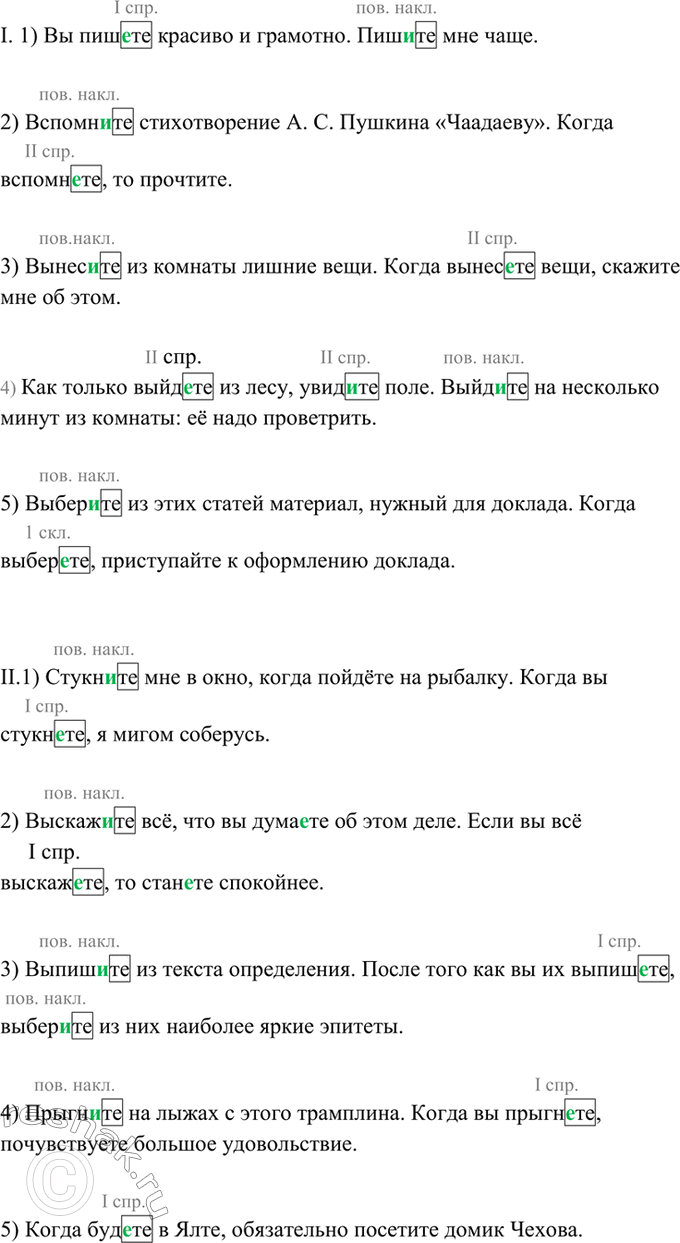Viewport: 680px width, 1243px height.
Task: Select the word "Прыгните" before "на лыжах"
Action: pos(72,1112)
